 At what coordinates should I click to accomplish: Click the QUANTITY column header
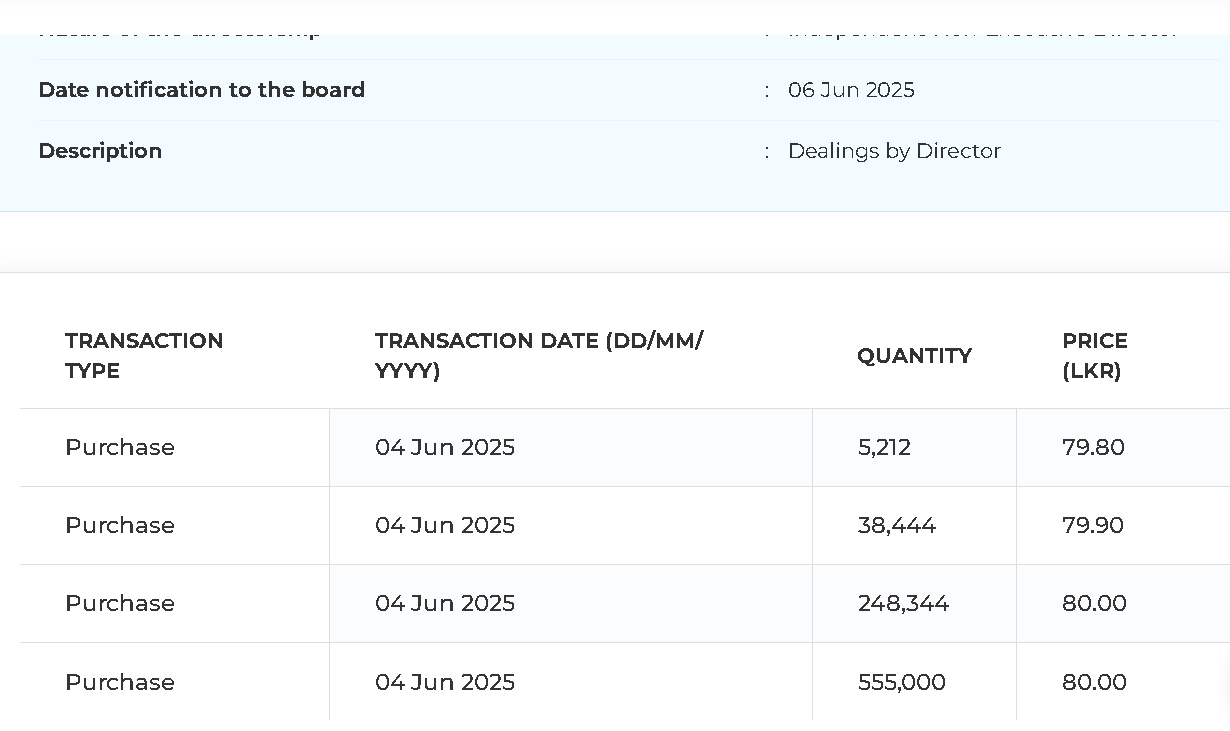pyautogui.click(x=914, y=356)
